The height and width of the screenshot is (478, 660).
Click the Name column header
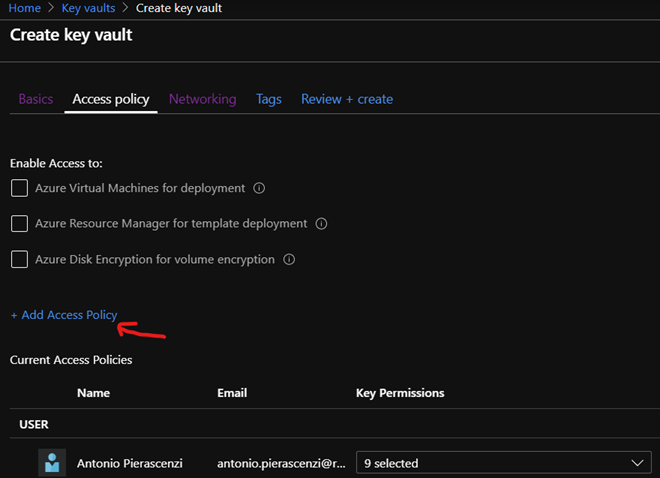[93, 393]
